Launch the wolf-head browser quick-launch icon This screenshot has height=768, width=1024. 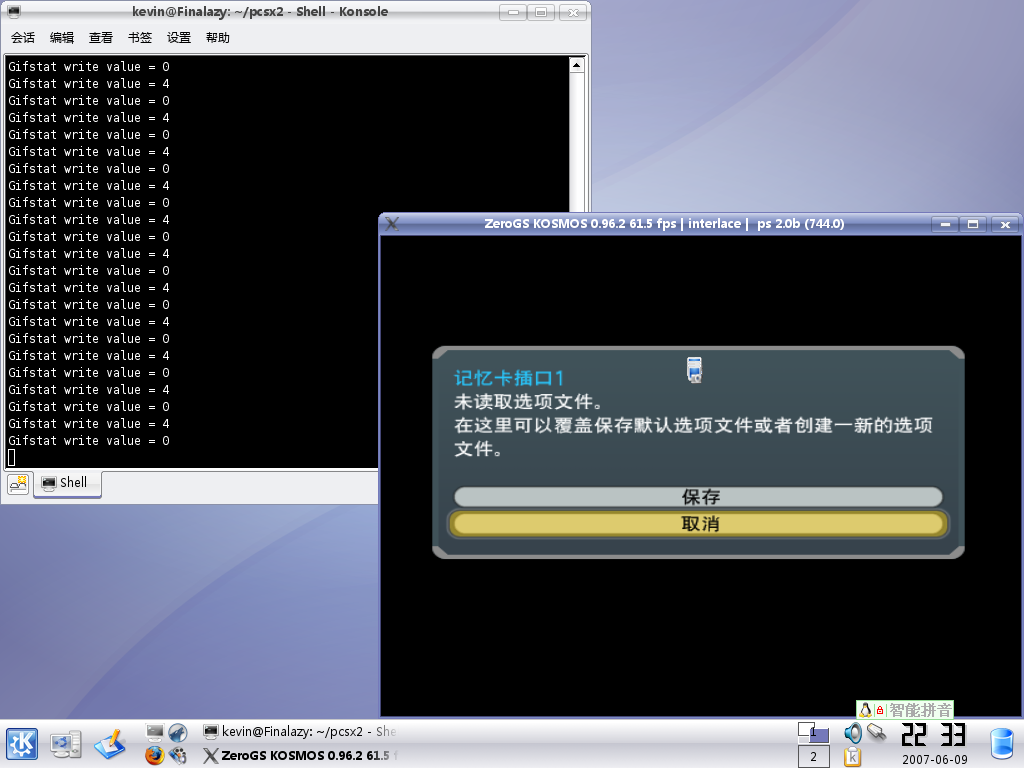[x=178, y=732]
